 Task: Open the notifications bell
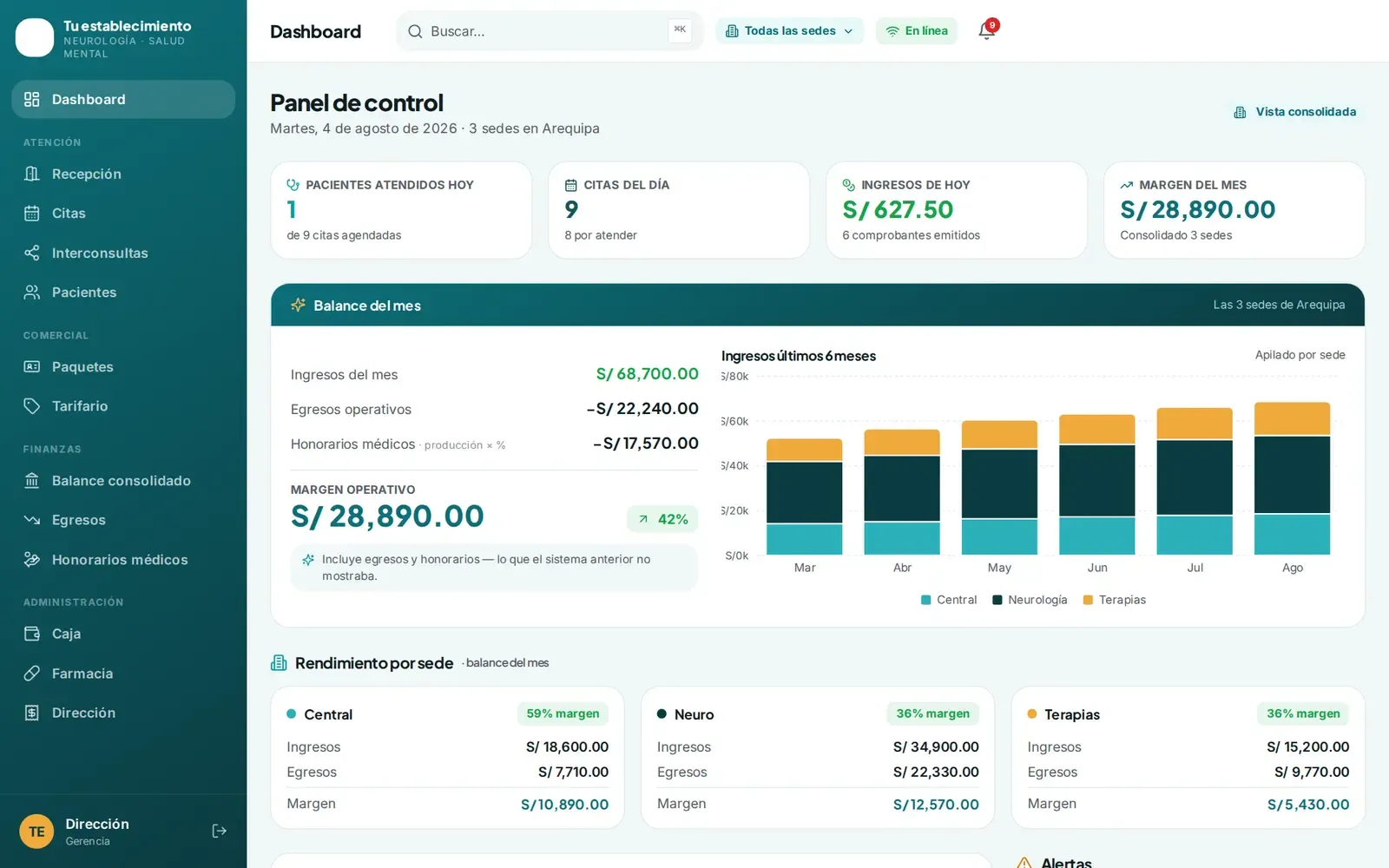pos(986,31)
